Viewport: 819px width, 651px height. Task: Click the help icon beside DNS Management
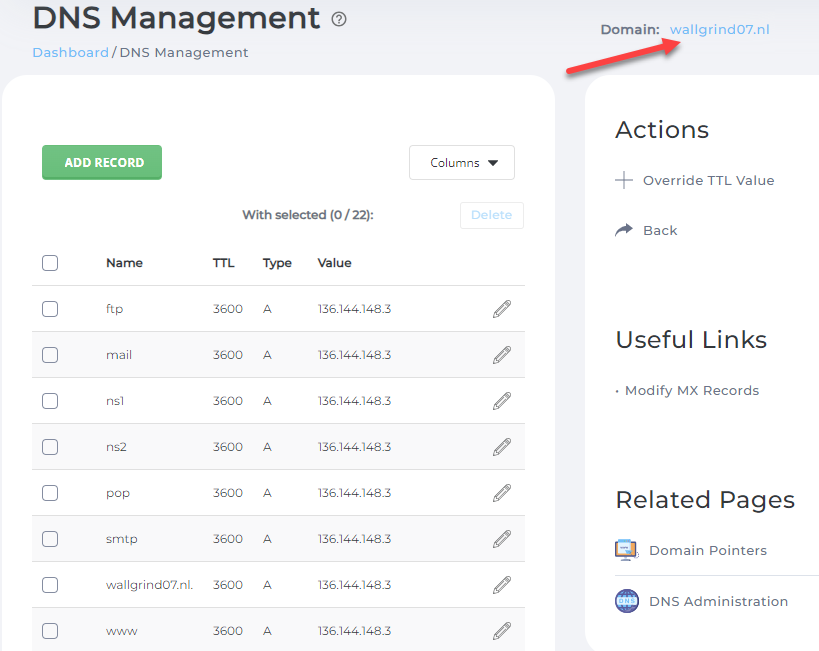pyautogui.click(x=339, y=20)
